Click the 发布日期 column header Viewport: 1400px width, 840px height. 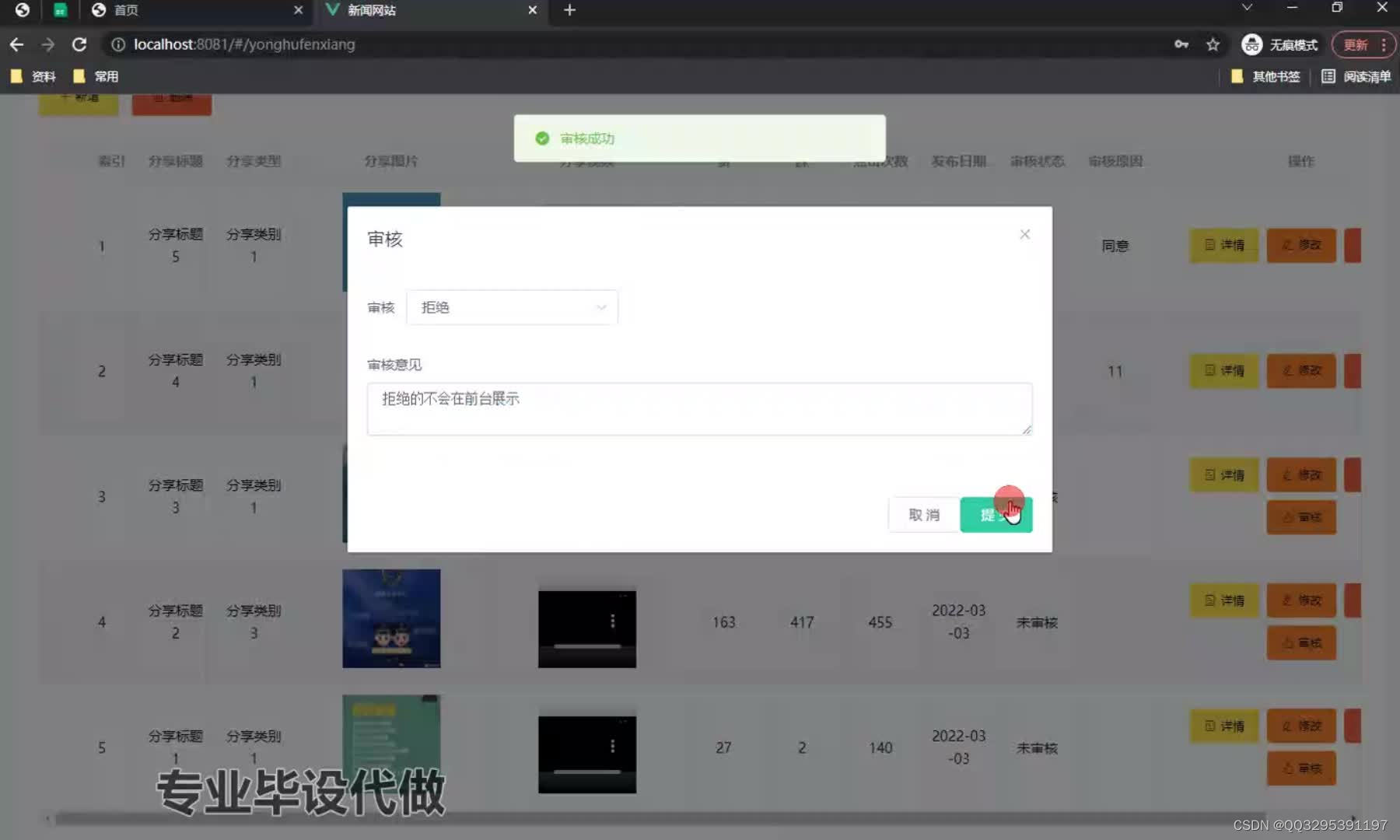(958, 161)
